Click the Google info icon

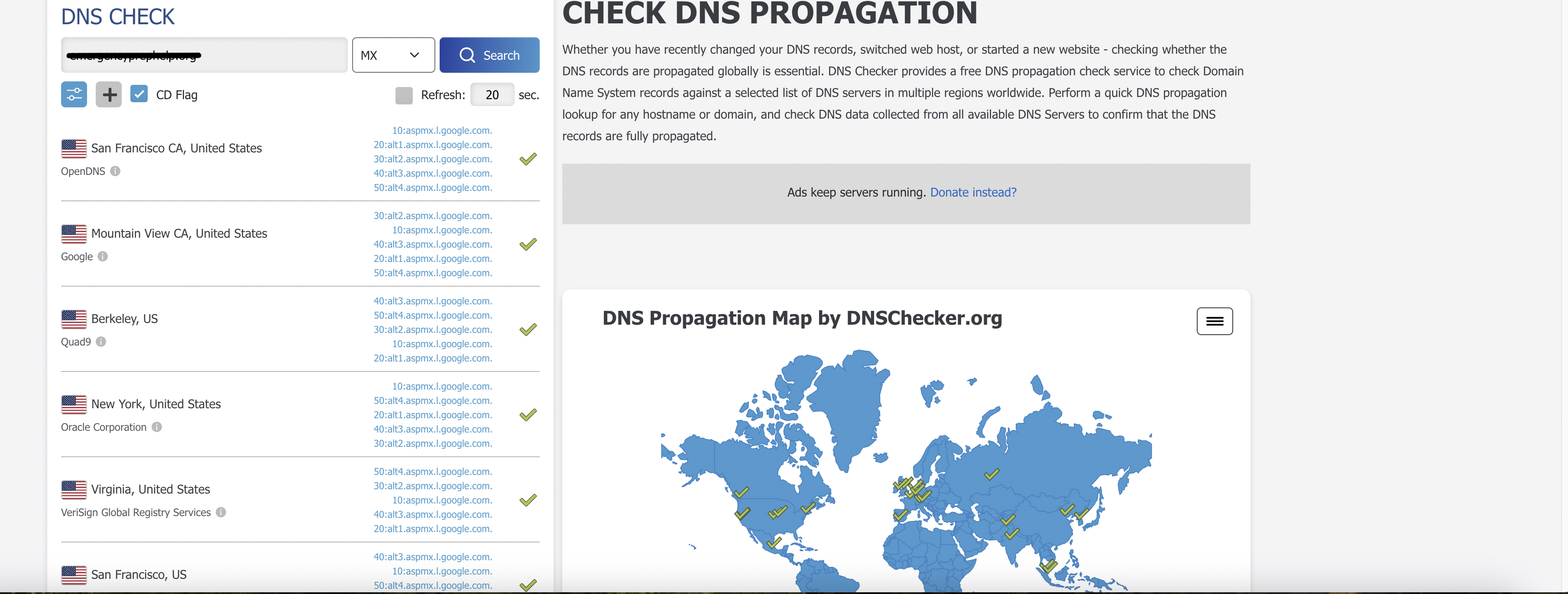(x=103, y=256)
